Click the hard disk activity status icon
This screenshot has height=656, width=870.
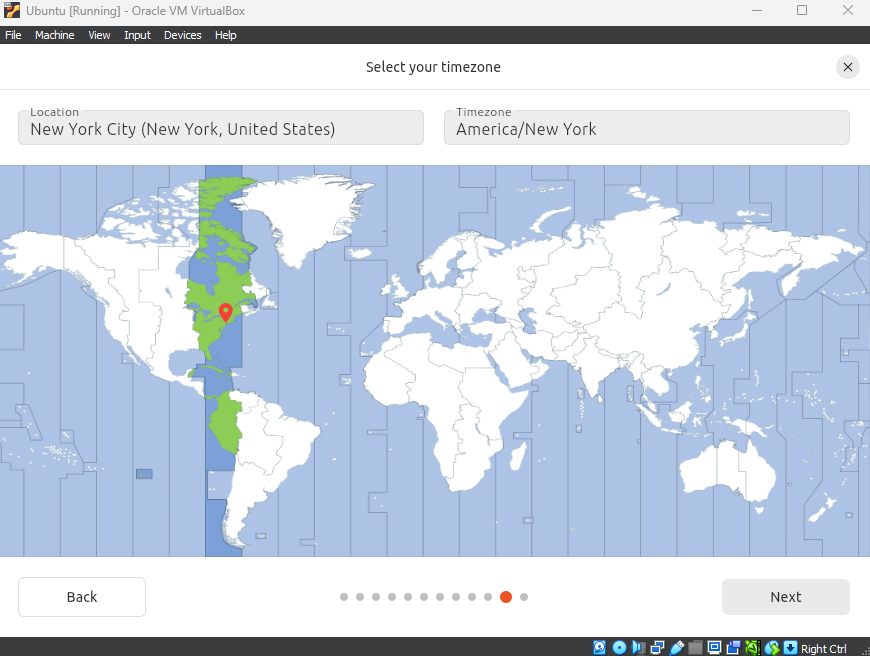tap(600, 648)
